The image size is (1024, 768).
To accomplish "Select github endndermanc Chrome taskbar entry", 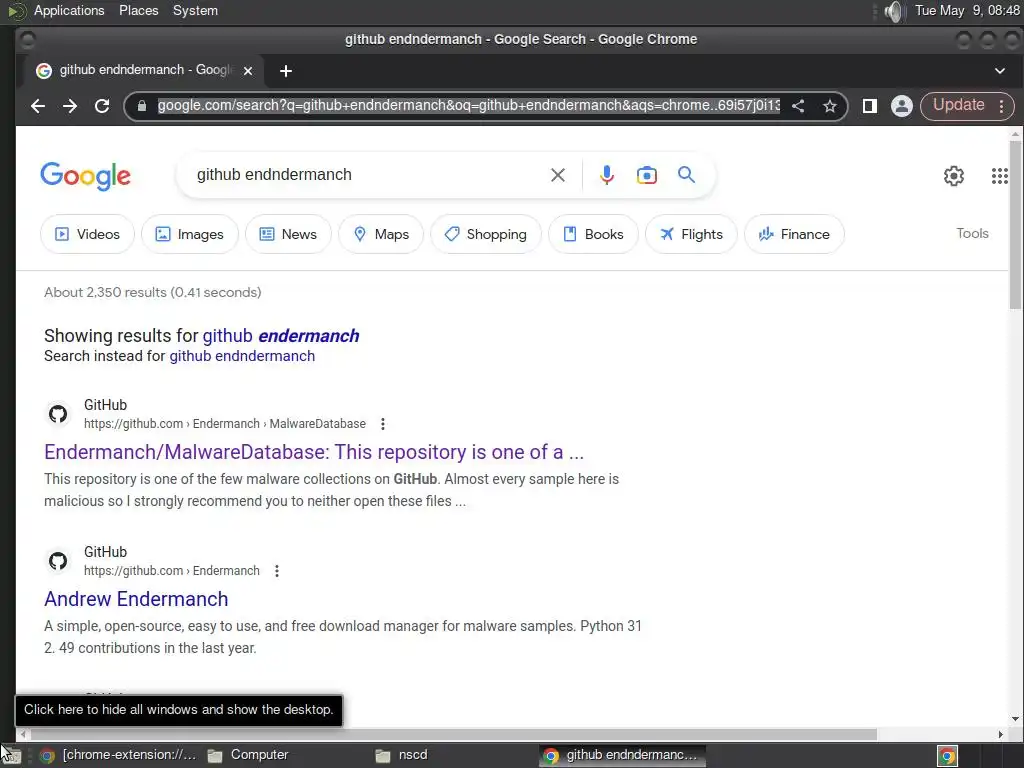I will pos(623,755).
